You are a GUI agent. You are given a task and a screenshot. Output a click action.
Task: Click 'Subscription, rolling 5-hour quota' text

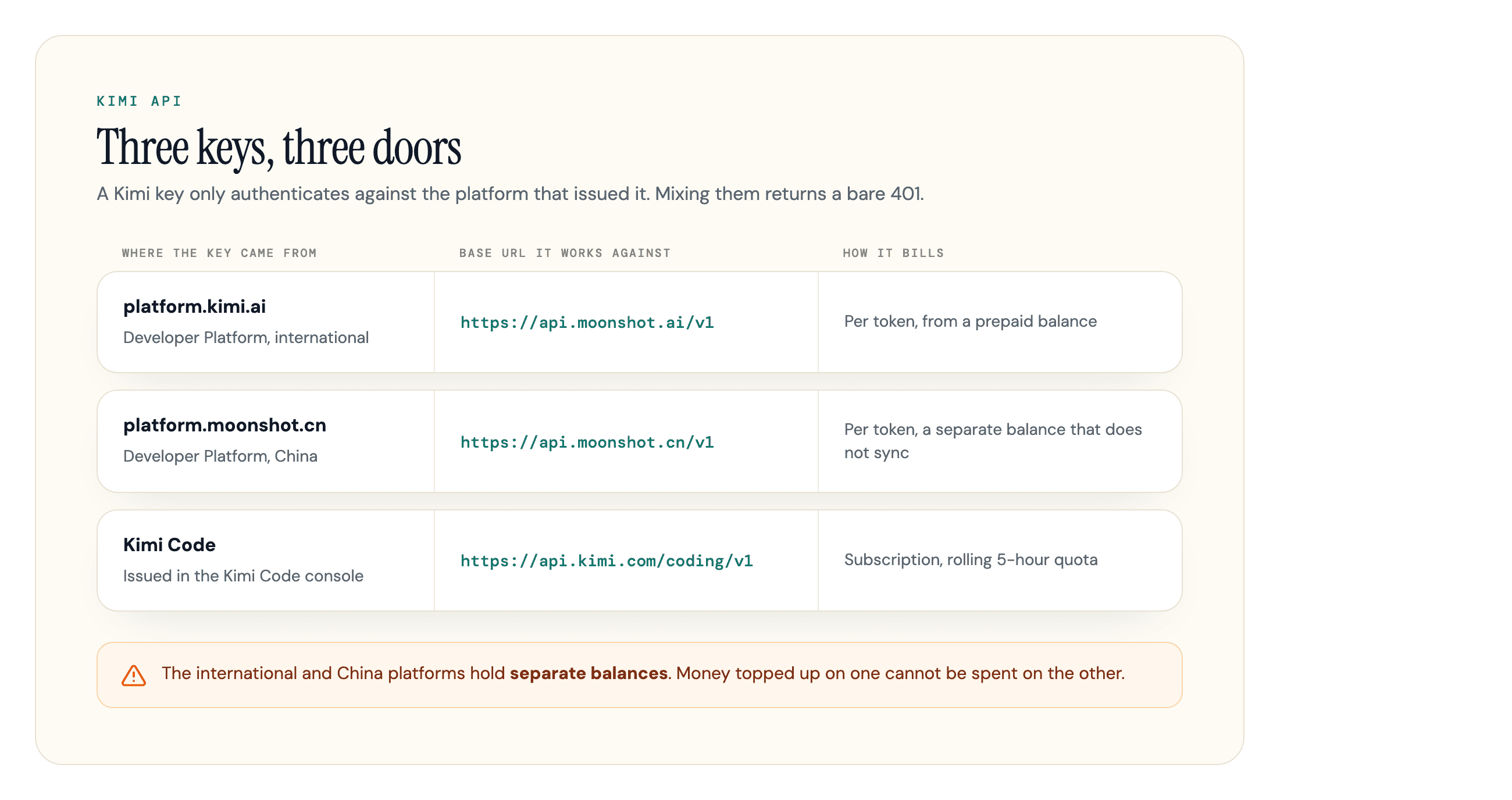[x=971, y=559]
